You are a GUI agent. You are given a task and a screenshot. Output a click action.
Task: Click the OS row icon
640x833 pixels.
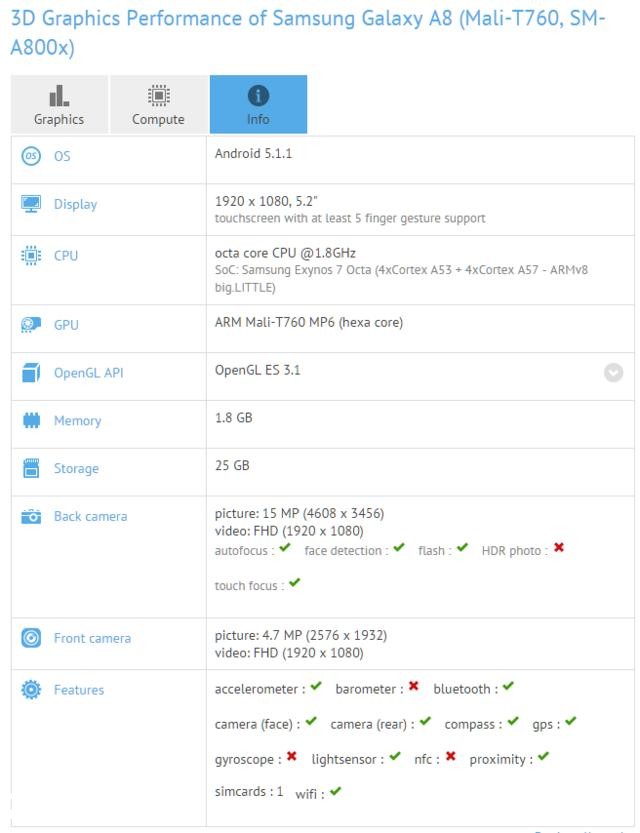pyautogui.click(x=31, y=156)
